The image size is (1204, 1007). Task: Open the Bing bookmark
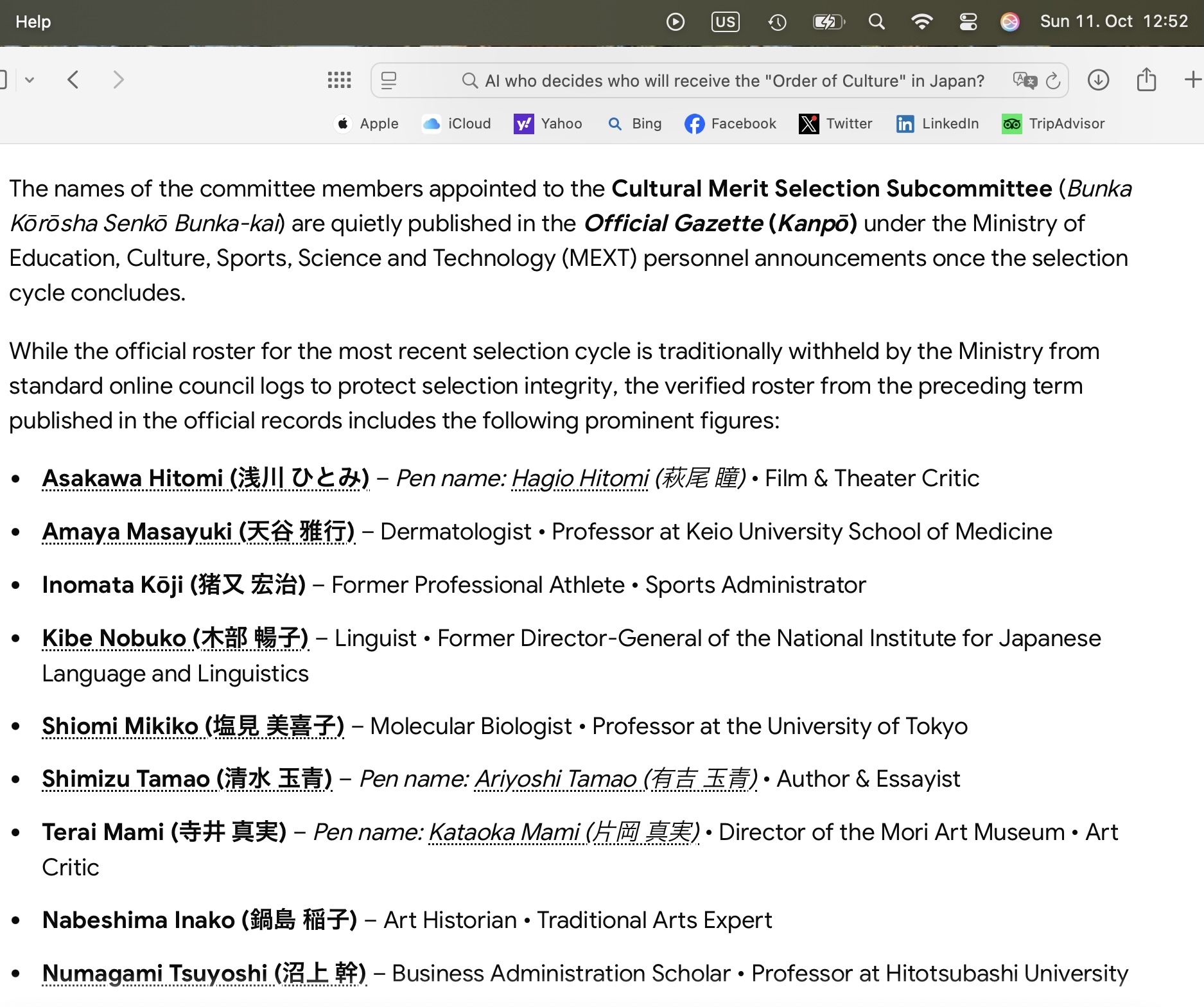(x=634, y=124)
